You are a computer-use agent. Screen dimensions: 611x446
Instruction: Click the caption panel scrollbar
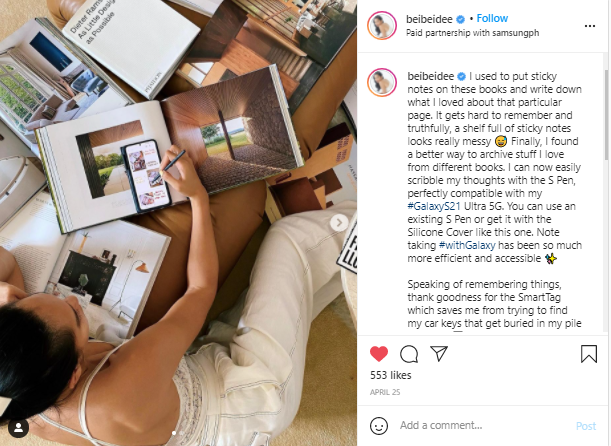tap(606, 115)
